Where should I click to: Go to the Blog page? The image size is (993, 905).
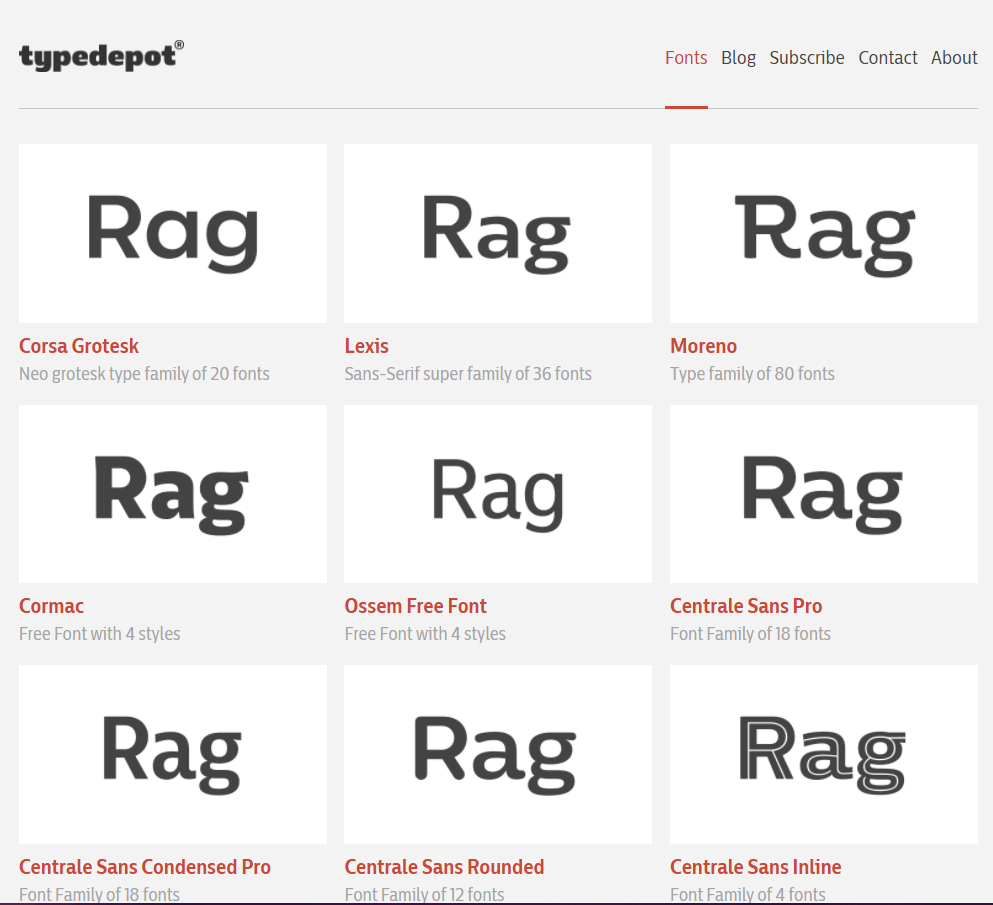pos(738,58)
